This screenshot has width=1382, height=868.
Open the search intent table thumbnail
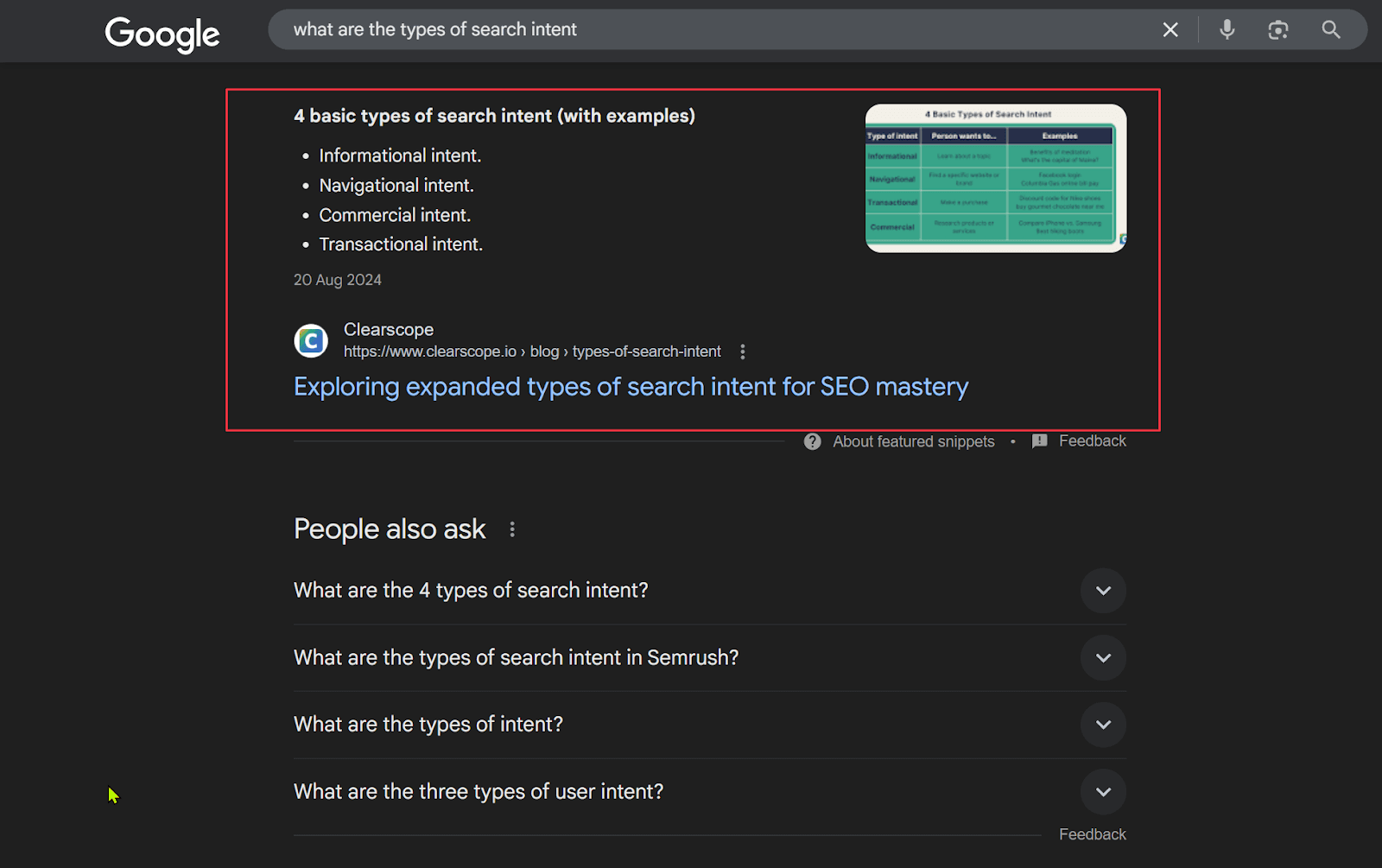coord(996,178)
